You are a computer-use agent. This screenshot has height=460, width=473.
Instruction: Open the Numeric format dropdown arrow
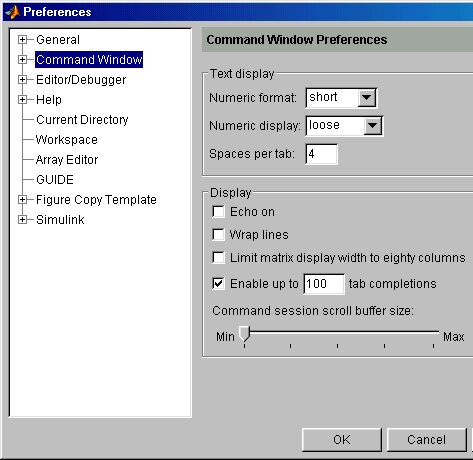point(367,98)
